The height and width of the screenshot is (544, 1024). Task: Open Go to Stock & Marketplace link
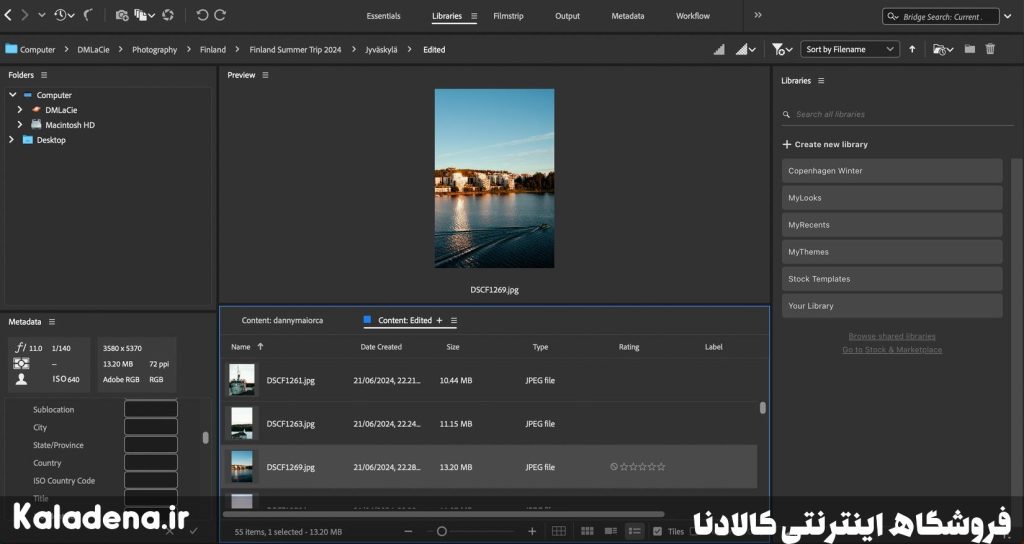click(x=892, y=350)
